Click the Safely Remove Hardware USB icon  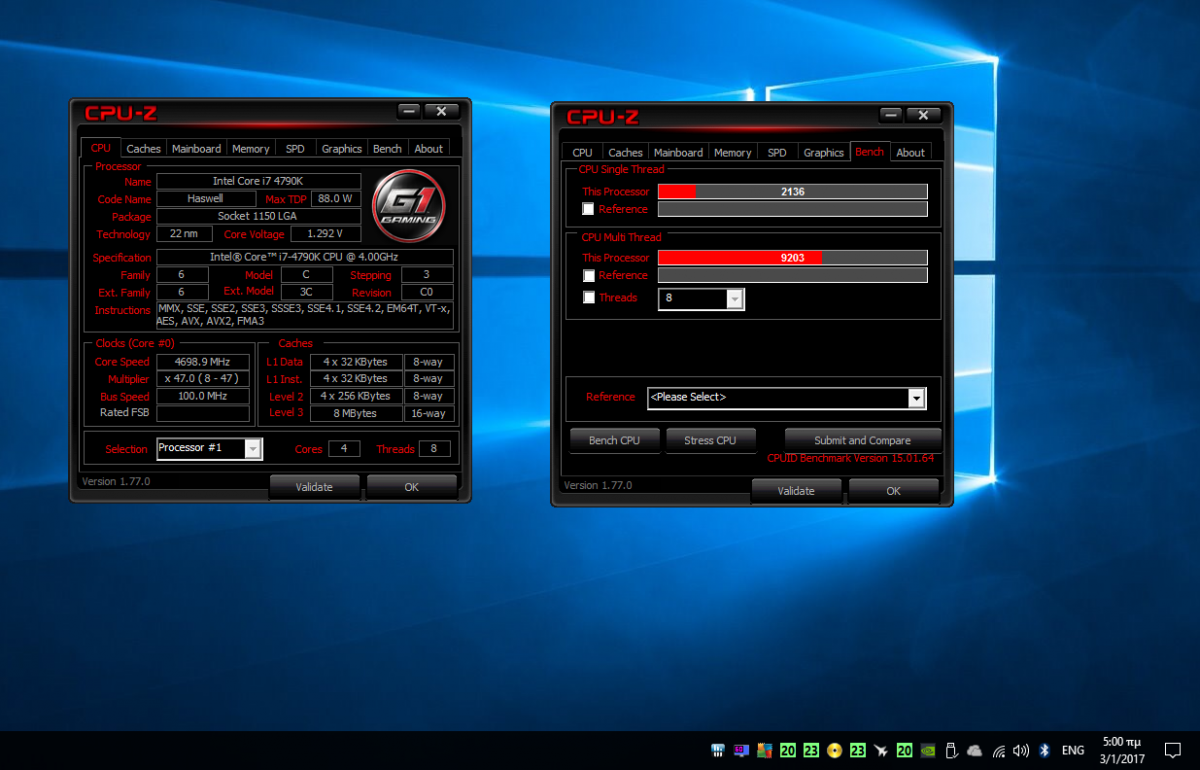951,750
